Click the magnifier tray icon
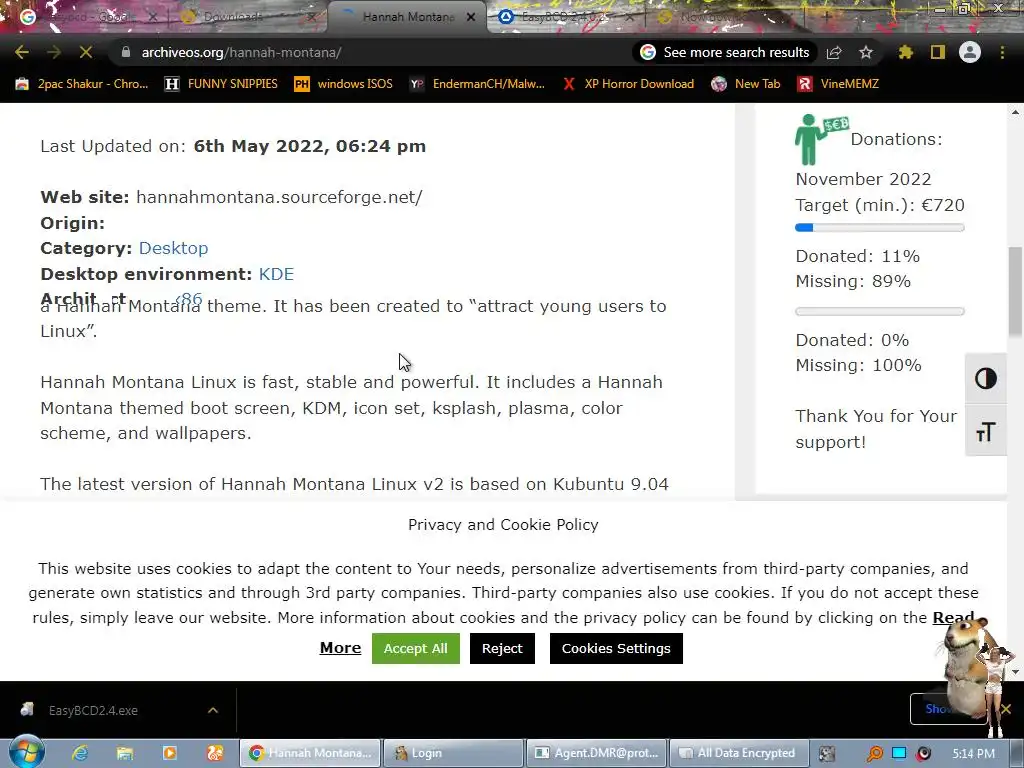1024x768 pixels. click(x=874, y=754)
